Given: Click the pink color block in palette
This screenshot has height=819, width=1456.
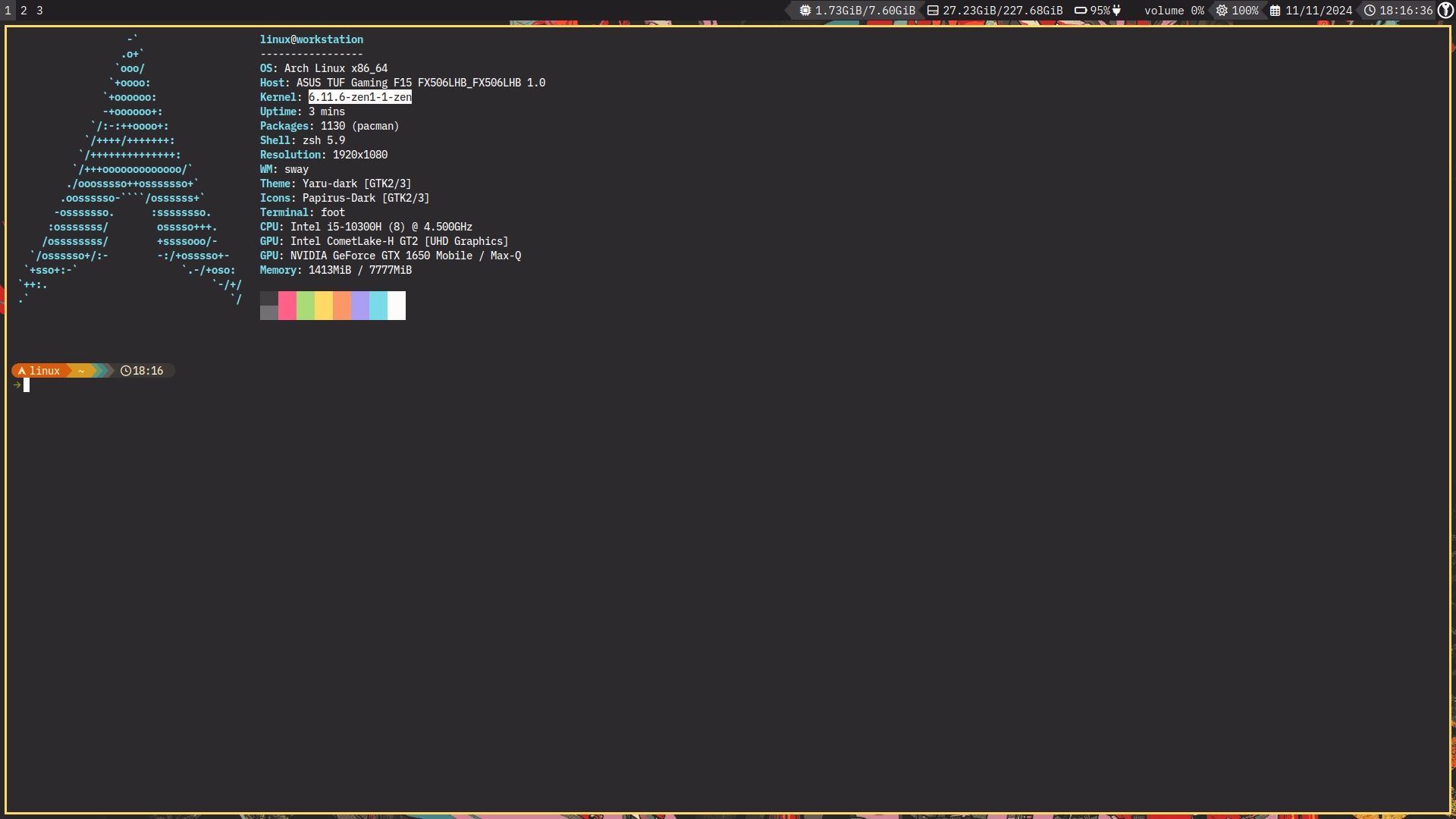Looking at the screenshot, I should pos(287,306).
